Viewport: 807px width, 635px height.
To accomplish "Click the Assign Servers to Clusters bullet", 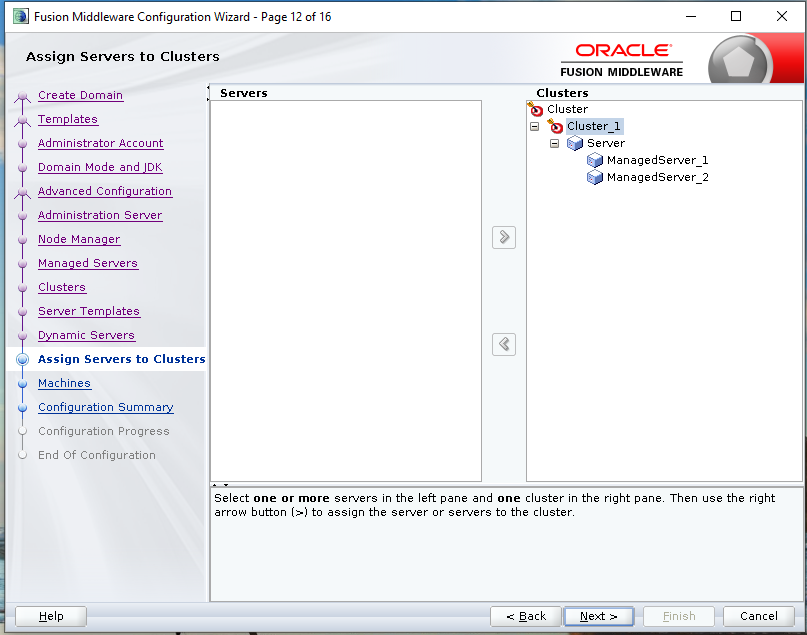I will 22,359.
